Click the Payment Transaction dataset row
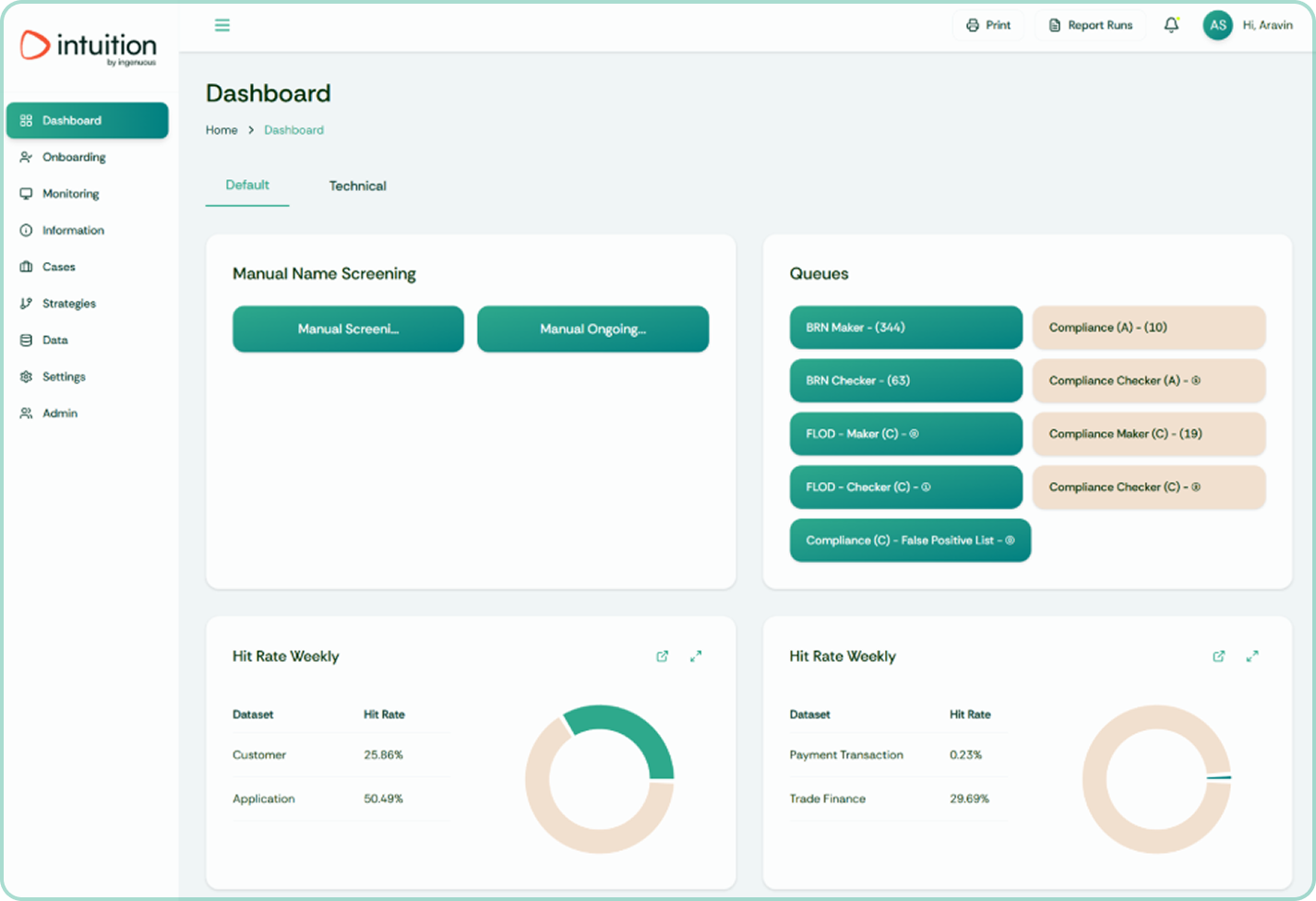Image resolution: width=1316 pixels, height=901 pixels. [897, 755]
